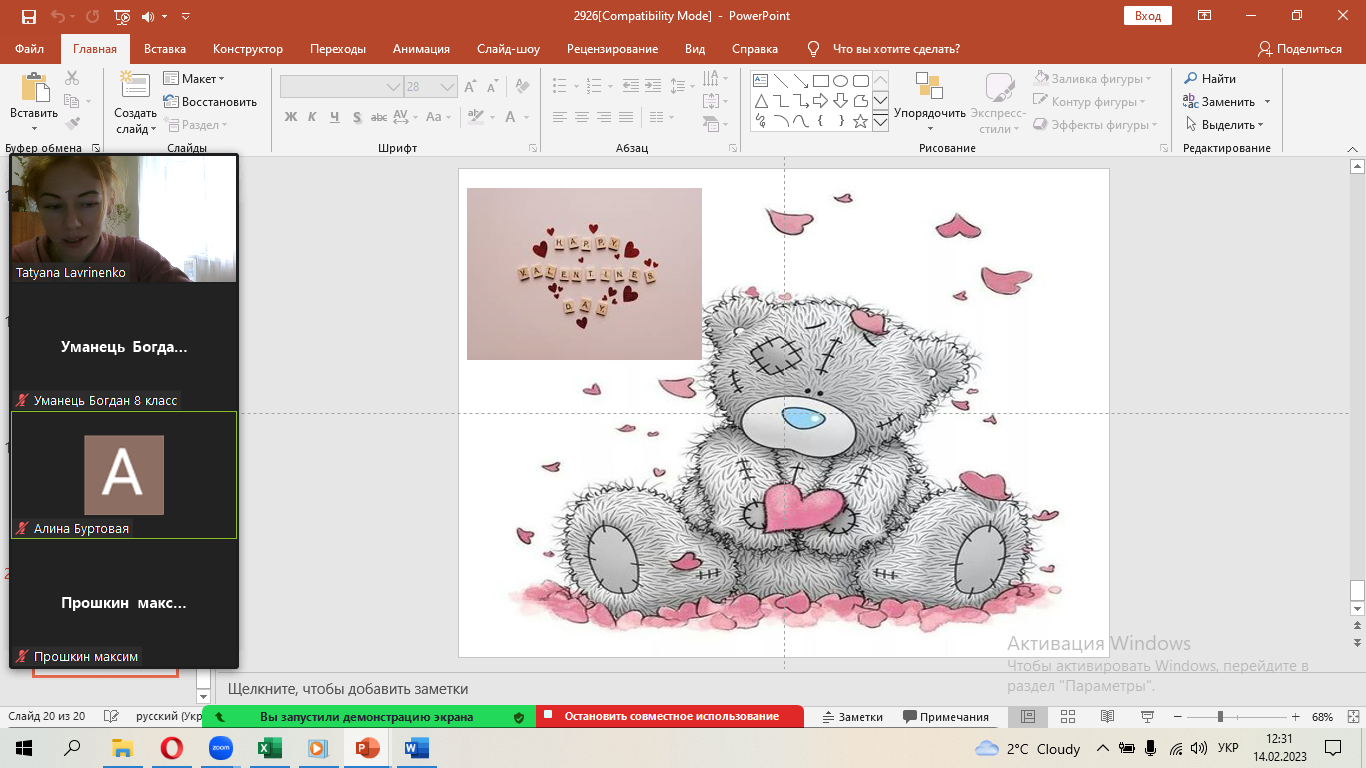This screenshot has height=768, width=1366.
Task: Click the Найти search button
Action: (1211, 78)
